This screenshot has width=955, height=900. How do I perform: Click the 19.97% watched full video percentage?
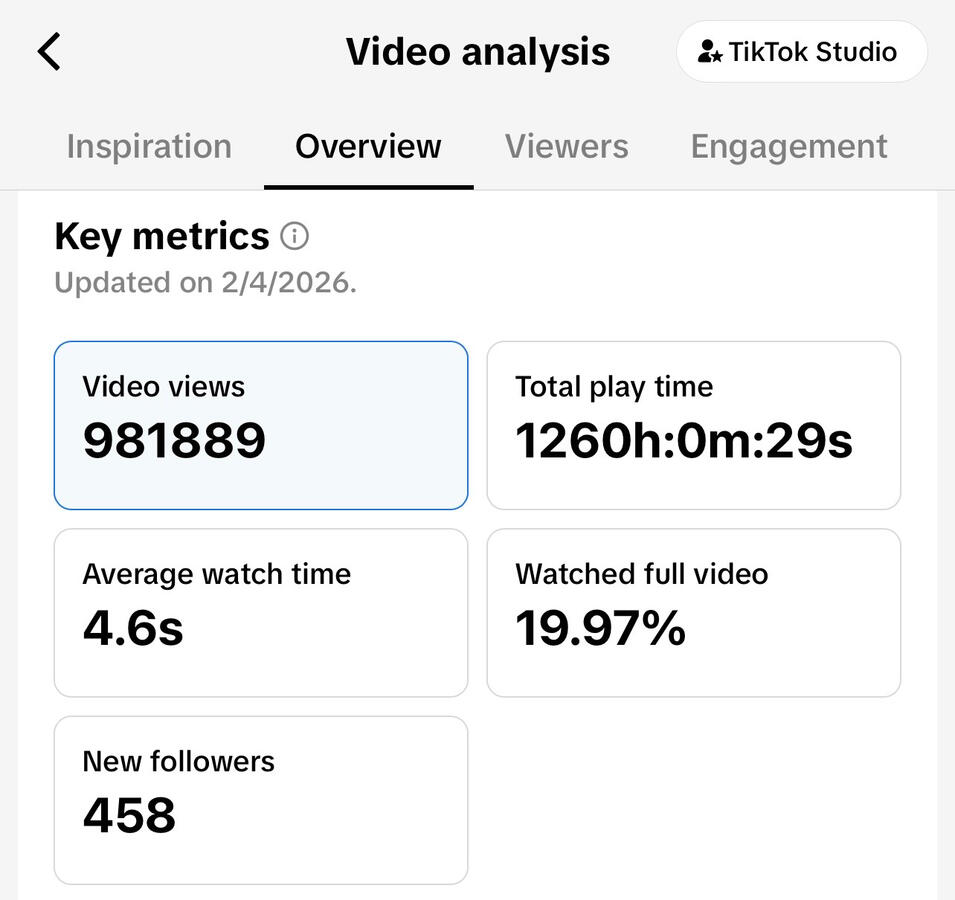[x=600, y=628]
